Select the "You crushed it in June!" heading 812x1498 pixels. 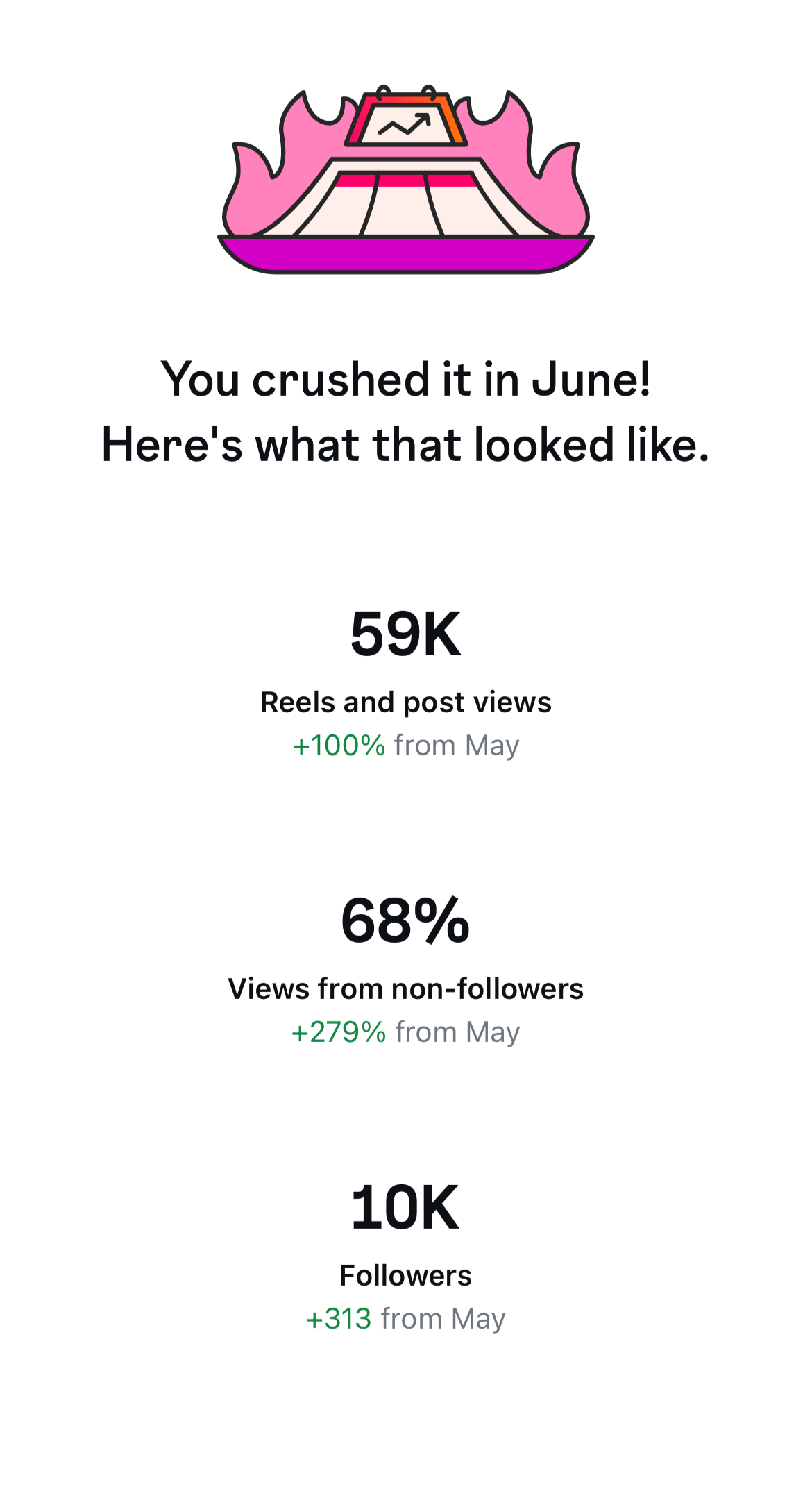[406, 380]
